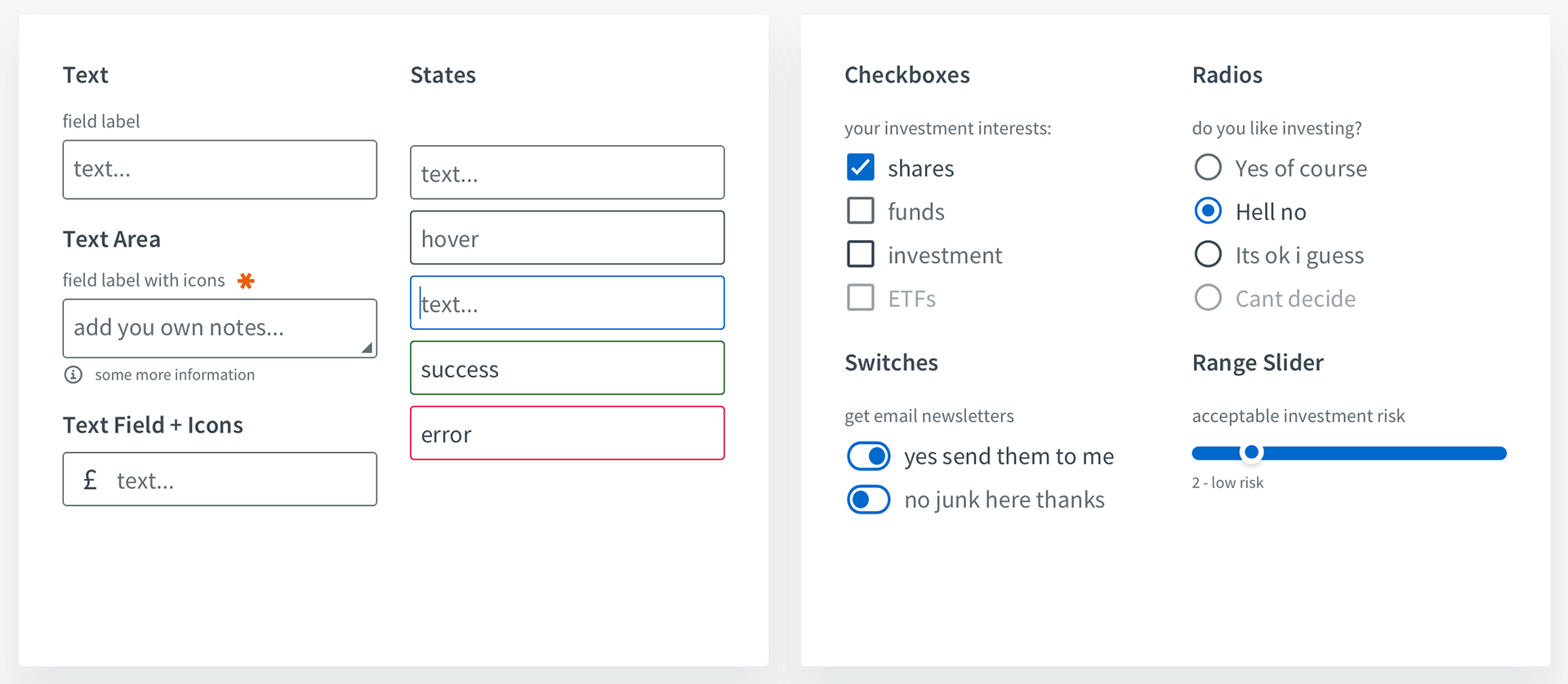Image resolution: width=1568 pixels, height=684 pixels.
Task: Click the info icon beside 'some more information'
Action: (x=73, y=375)
